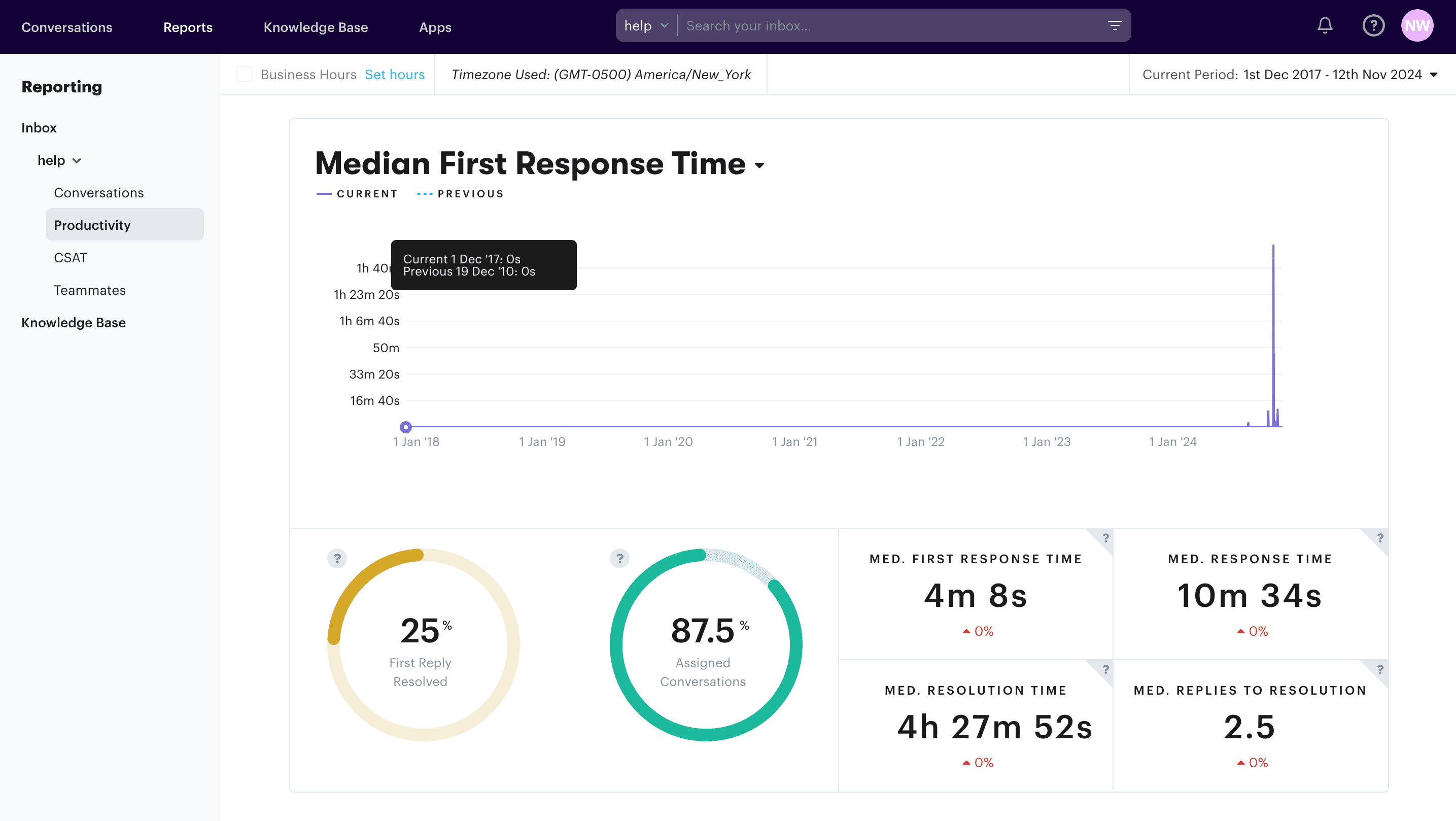Click the help question mark icon in top bar
1456x821 pixels.
pos(1373,25)
